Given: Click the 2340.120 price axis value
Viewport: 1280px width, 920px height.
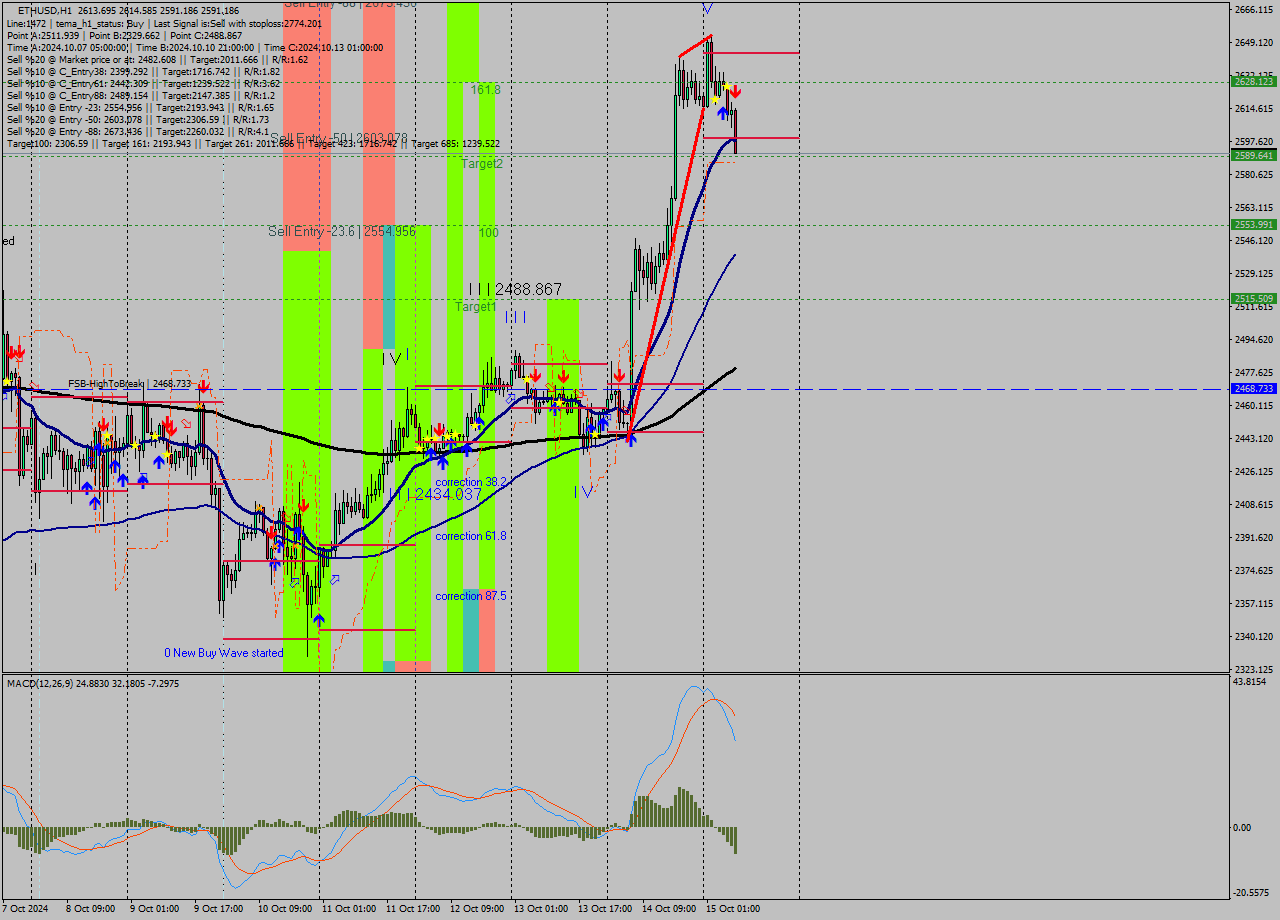Looking at the screenshot, I should point(1254,636).
